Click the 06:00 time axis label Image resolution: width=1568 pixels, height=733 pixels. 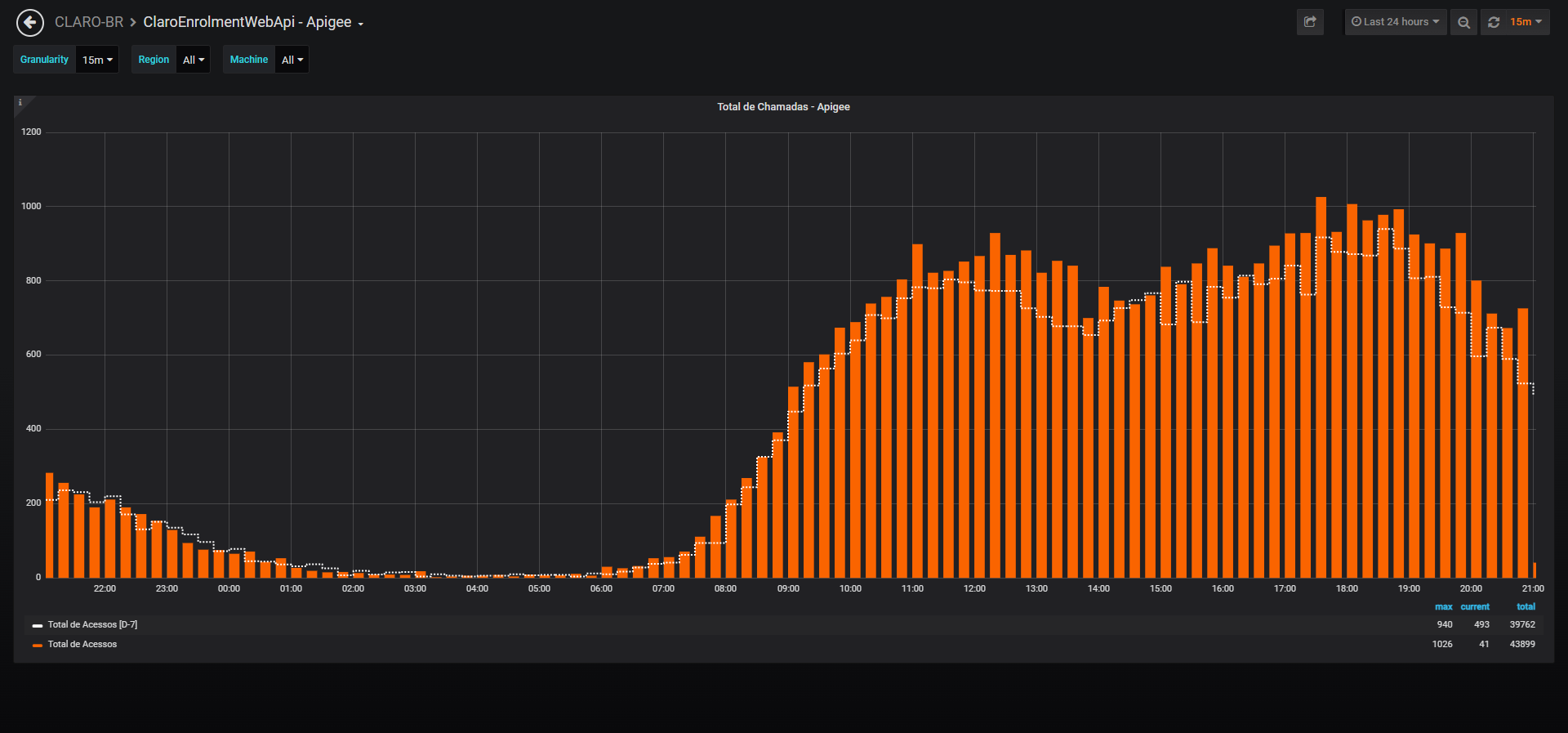tap(601, 588)
